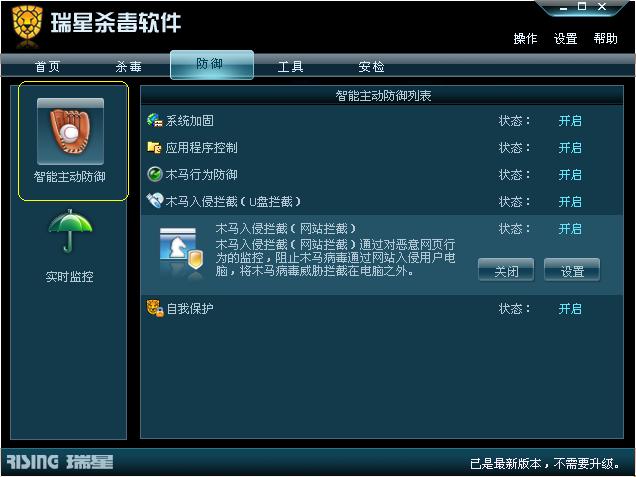Expand the 木马入侵拦截 (U盘拦截) row

pyautogui.click(x=382, y=201)
